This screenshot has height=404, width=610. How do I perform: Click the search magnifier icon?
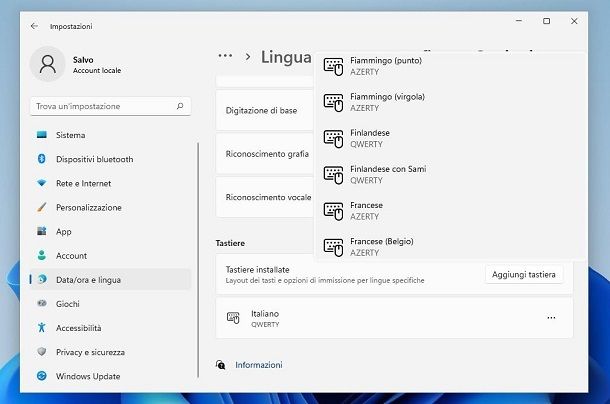(x=180, y=106)
